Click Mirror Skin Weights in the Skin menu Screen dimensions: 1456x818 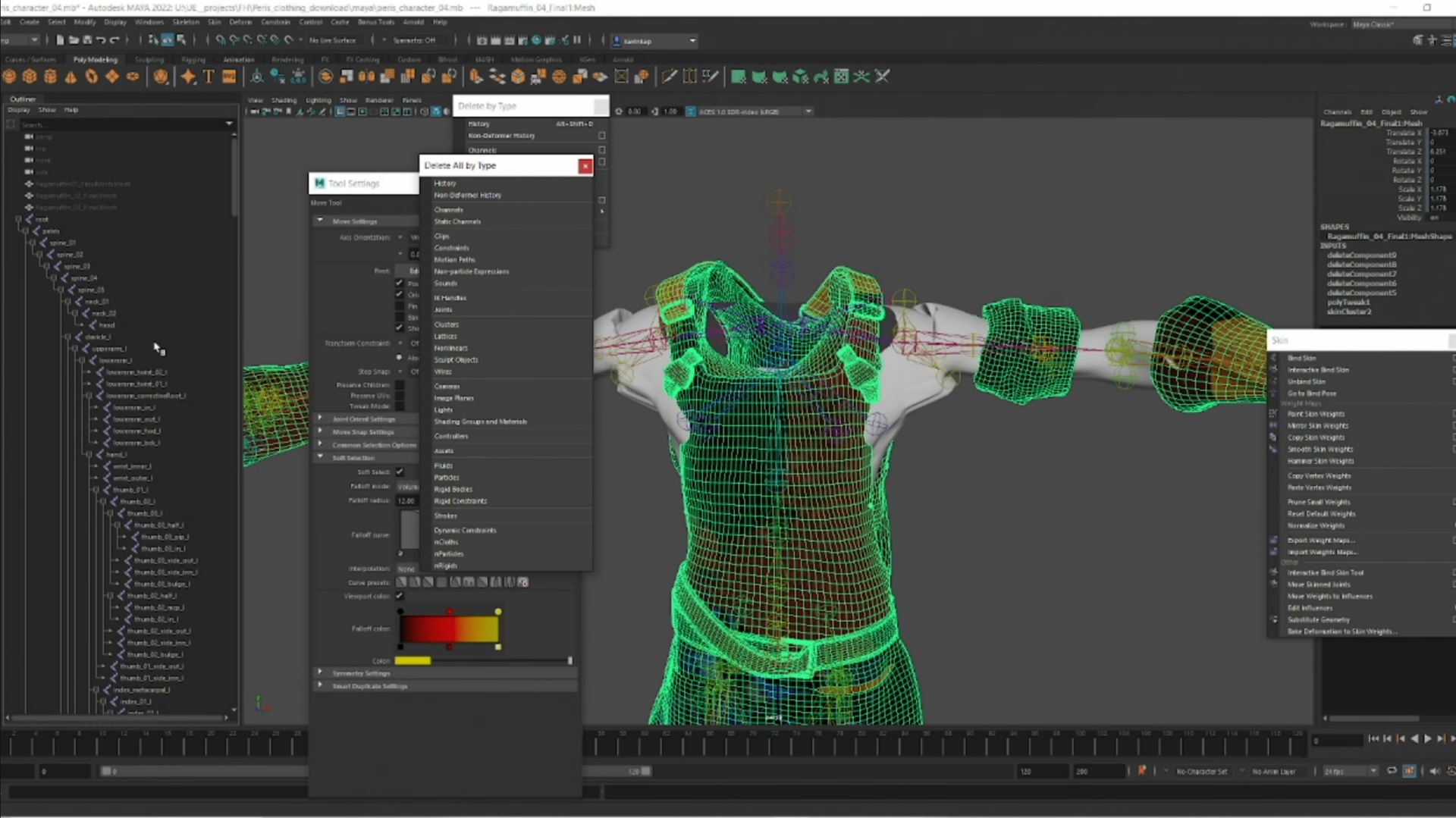point(1318,425)
